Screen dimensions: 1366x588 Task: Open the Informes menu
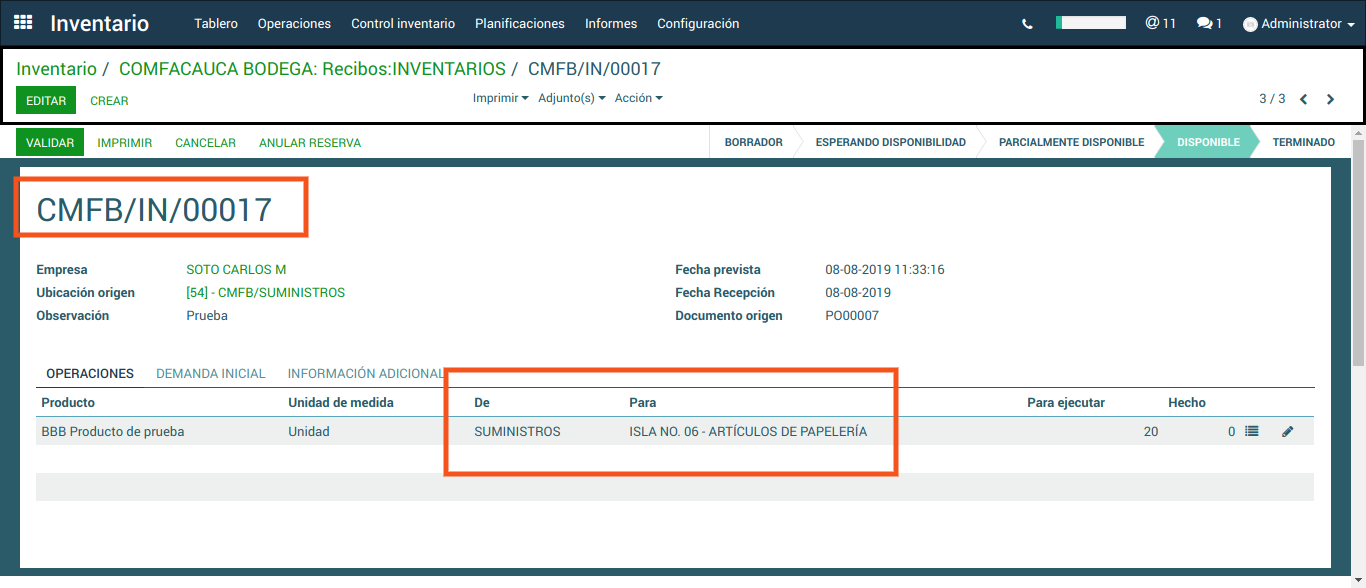point(610,23)
